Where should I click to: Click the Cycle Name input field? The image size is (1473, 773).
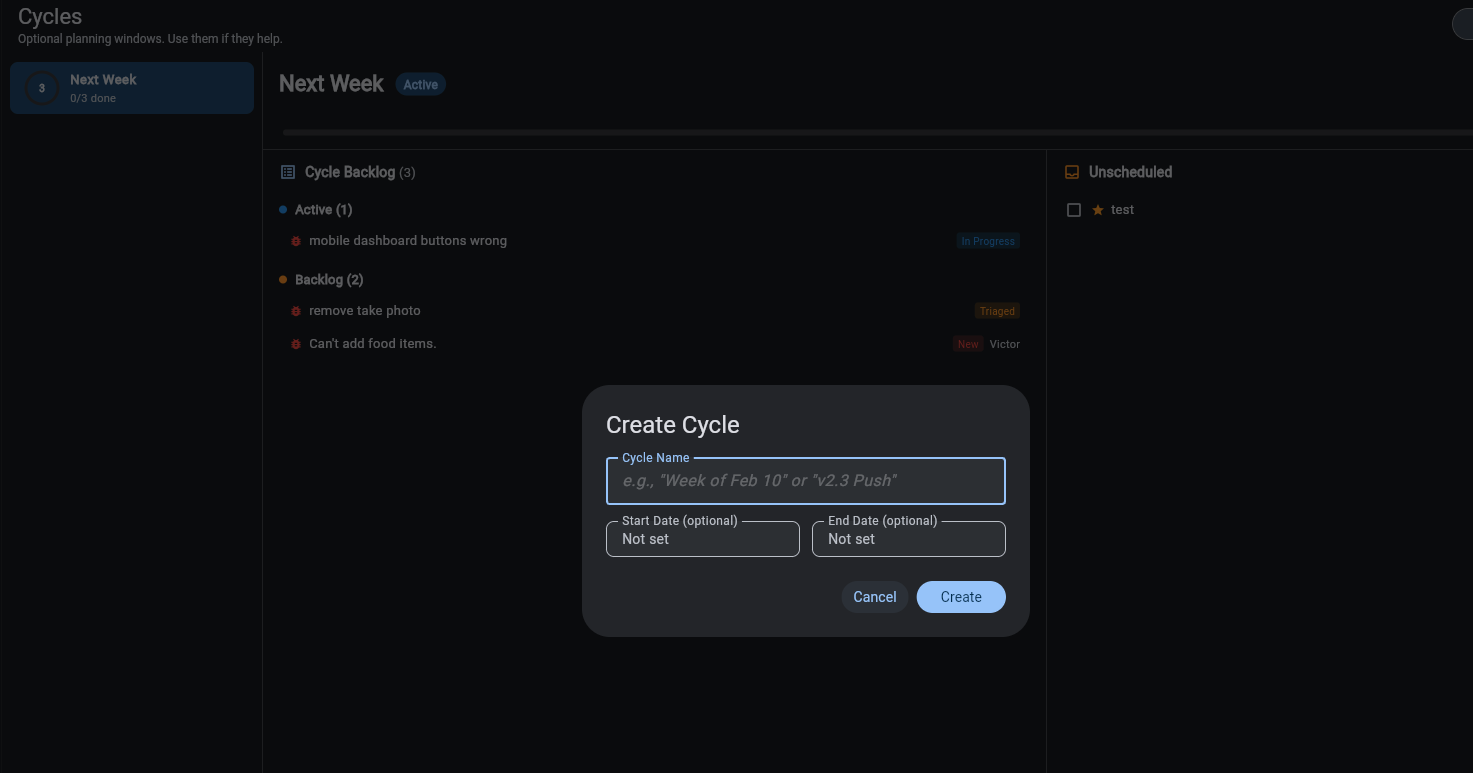[805, 481]
